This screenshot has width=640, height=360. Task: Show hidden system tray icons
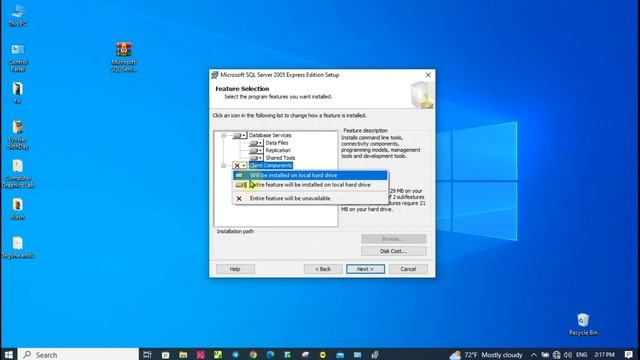533,355
